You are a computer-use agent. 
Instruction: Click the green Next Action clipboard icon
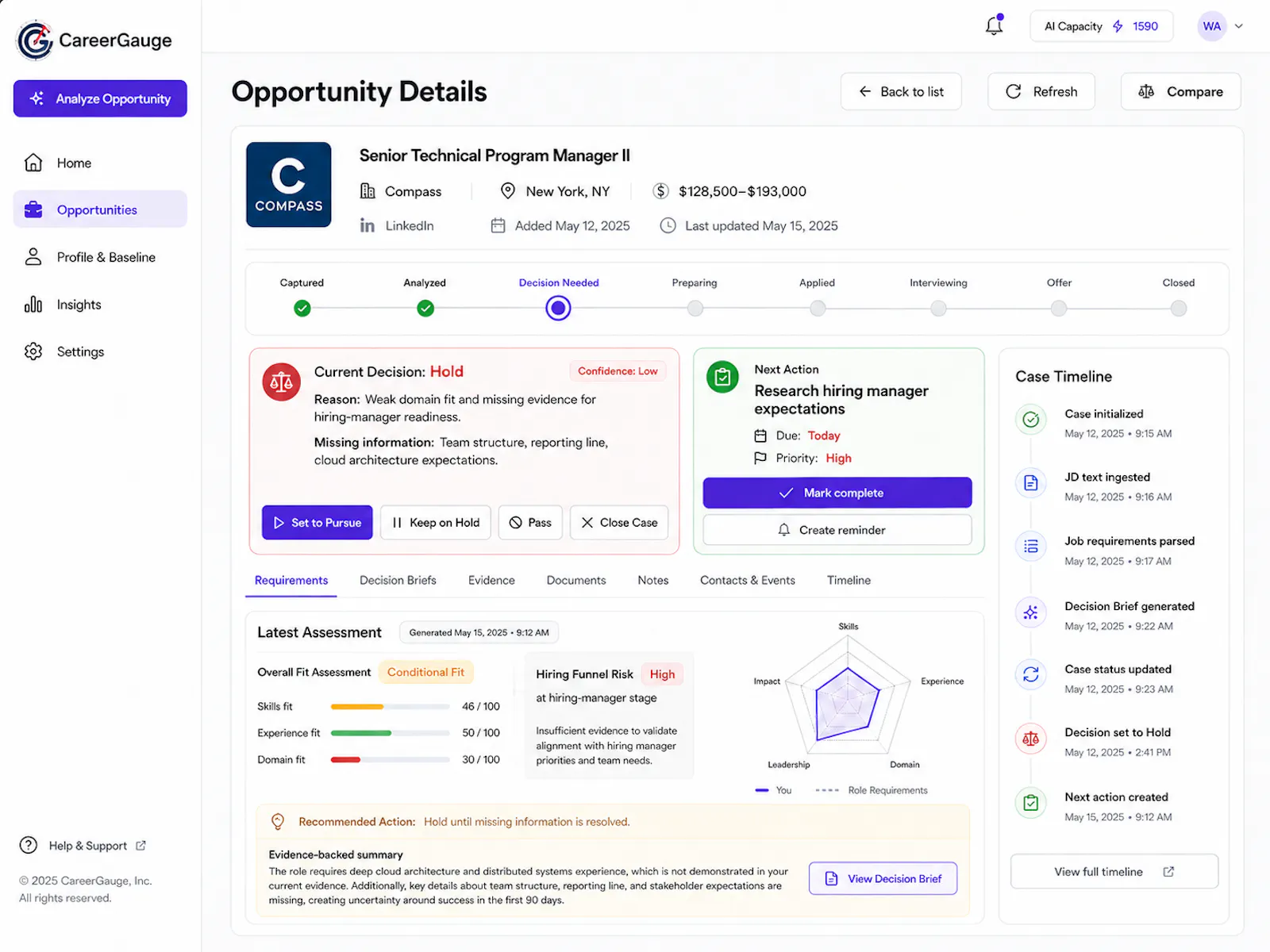(722, 378)
